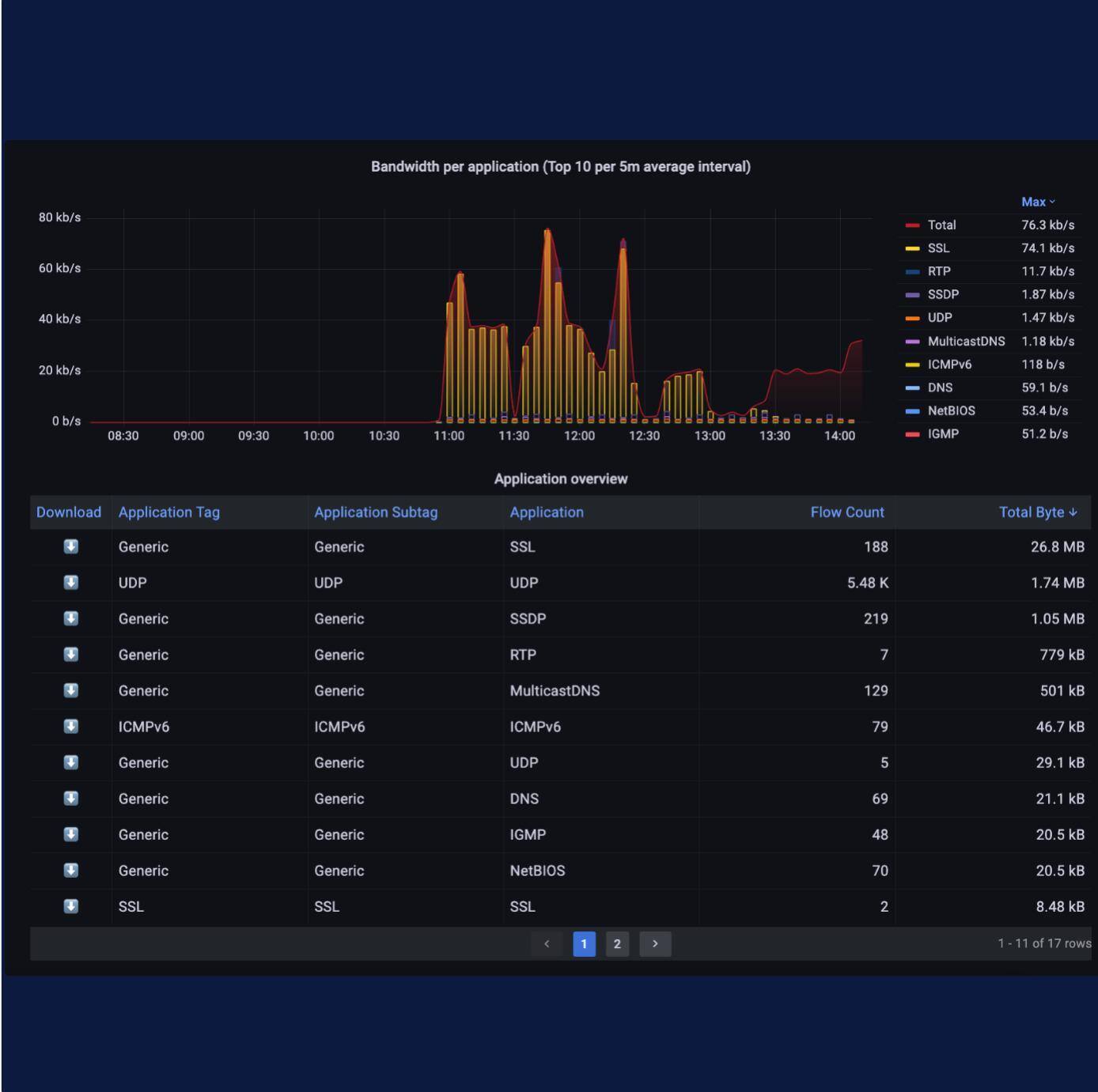
Task: Download the RTP application data
Action: (x=70, y=654)
